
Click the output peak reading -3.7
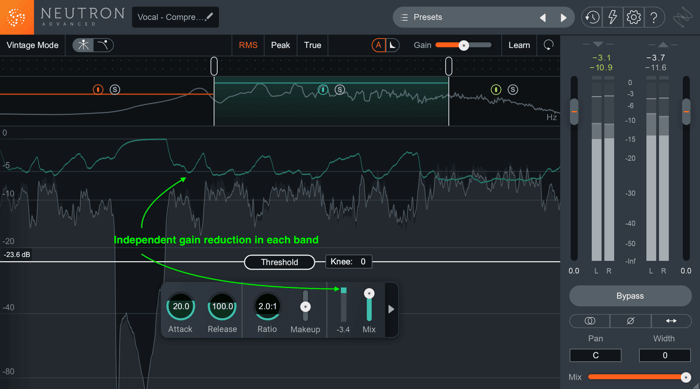[656, 58]
